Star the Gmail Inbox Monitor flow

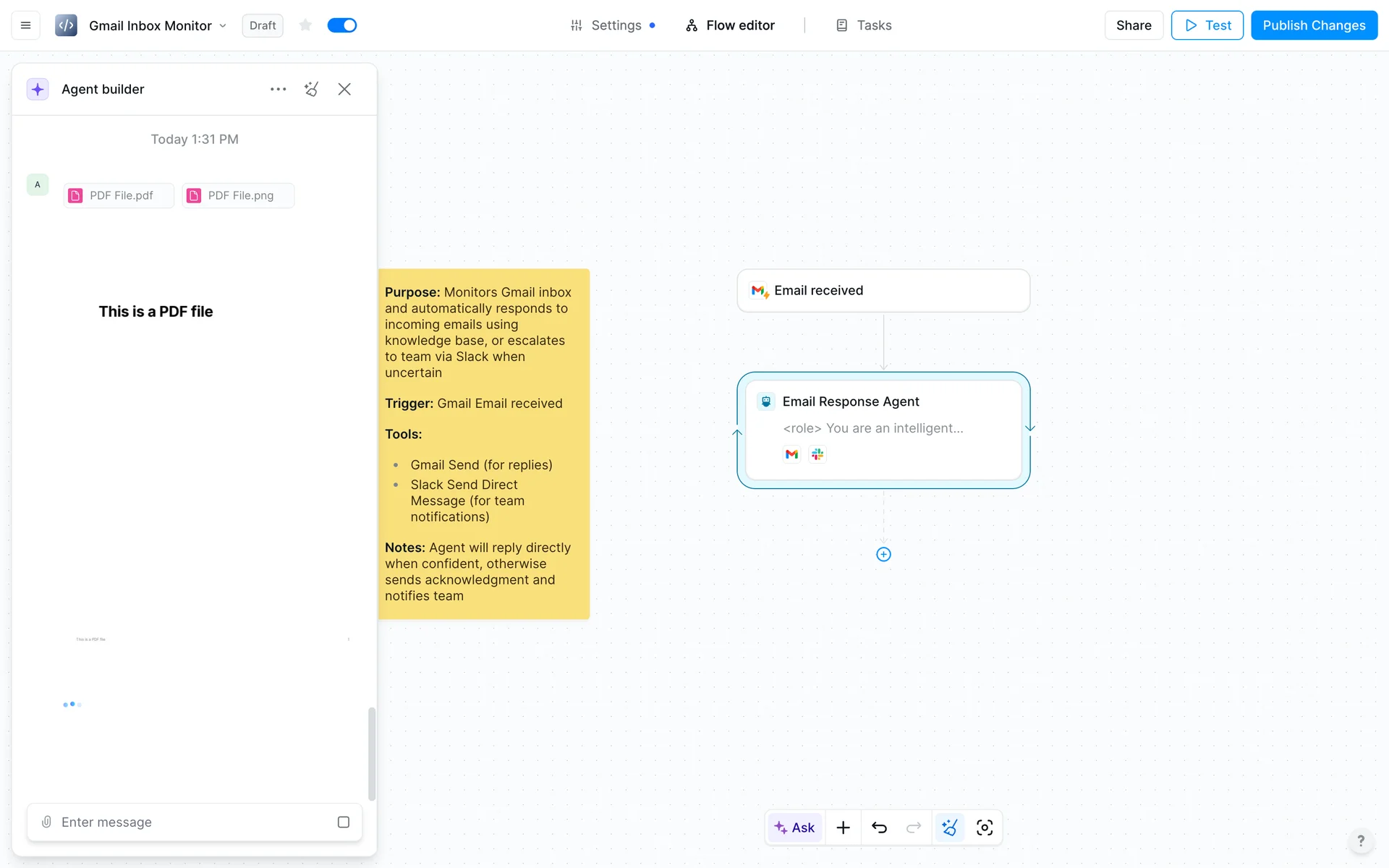tap(305, 25)
